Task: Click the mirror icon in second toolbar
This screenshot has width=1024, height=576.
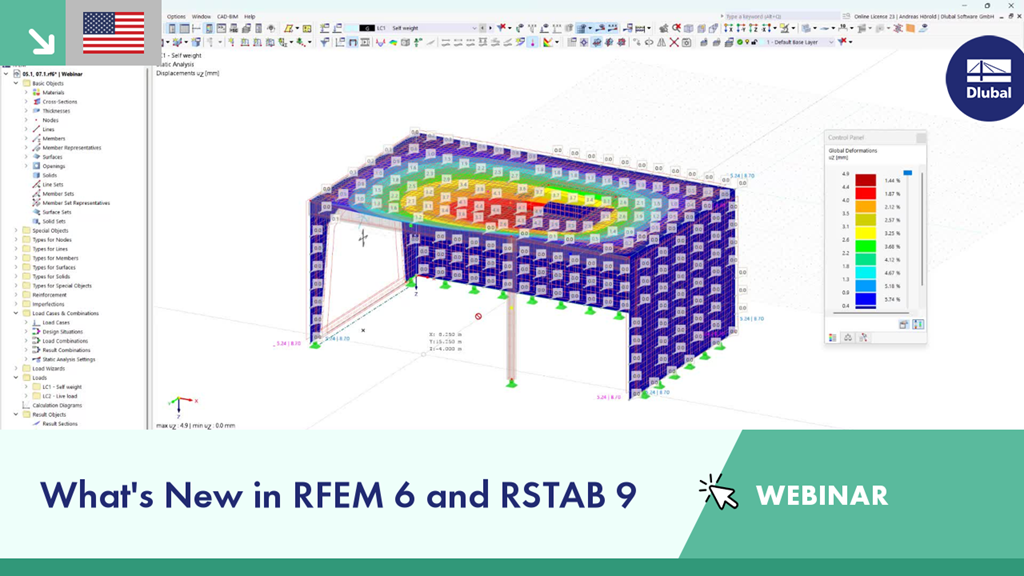Action: [662, 42]
